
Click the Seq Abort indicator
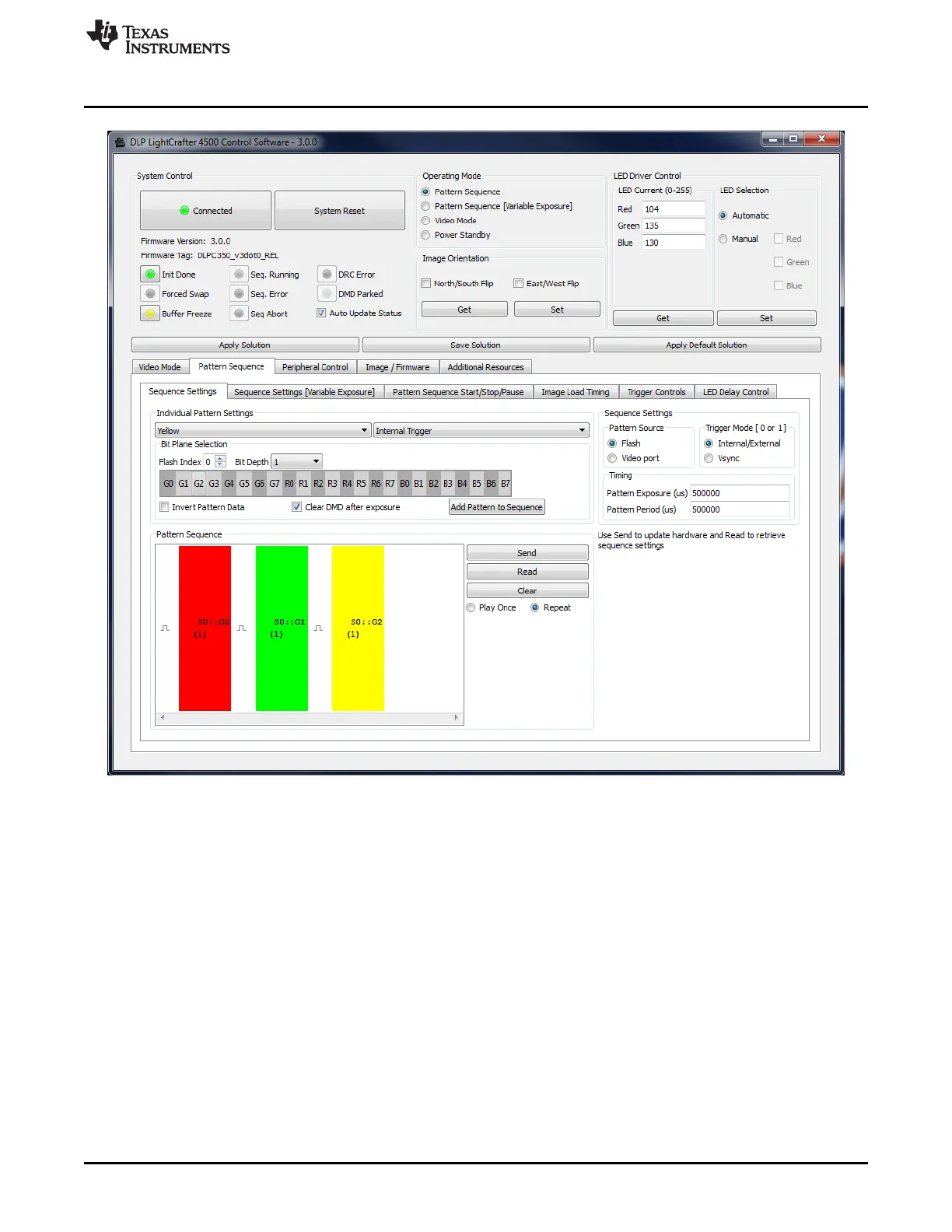click(x=239, y=313)
